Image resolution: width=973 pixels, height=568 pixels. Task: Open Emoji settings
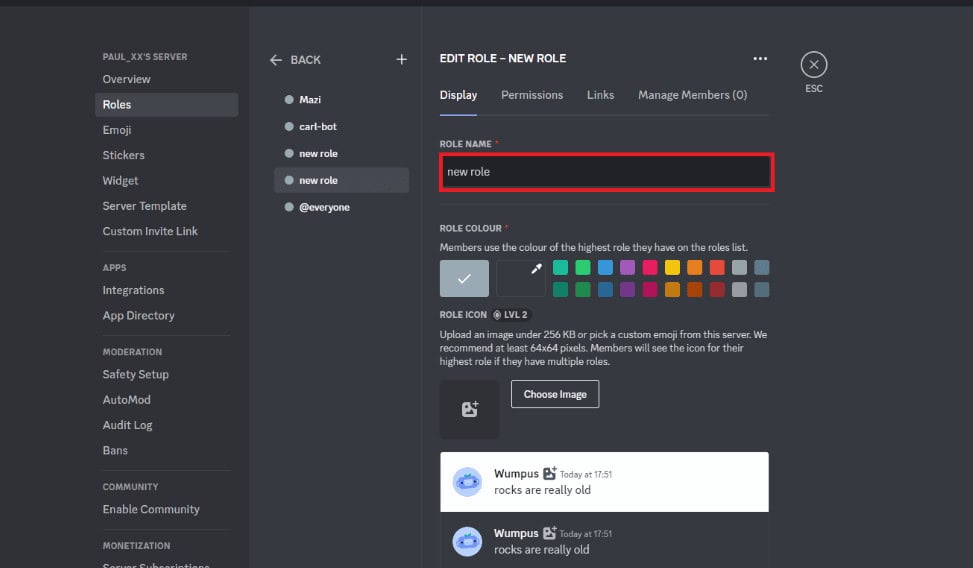tap(166, 130)
